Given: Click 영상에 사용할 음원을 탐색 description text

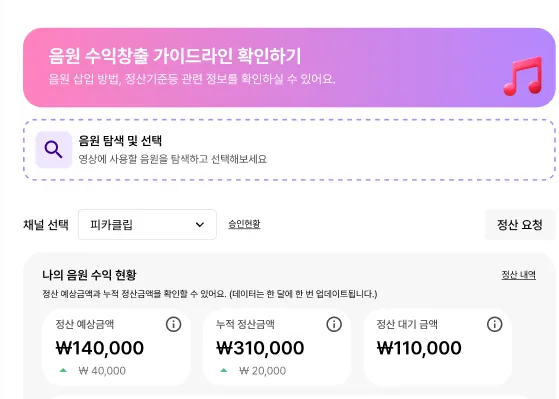Looking at the screenshot, I should coord(173,159).
